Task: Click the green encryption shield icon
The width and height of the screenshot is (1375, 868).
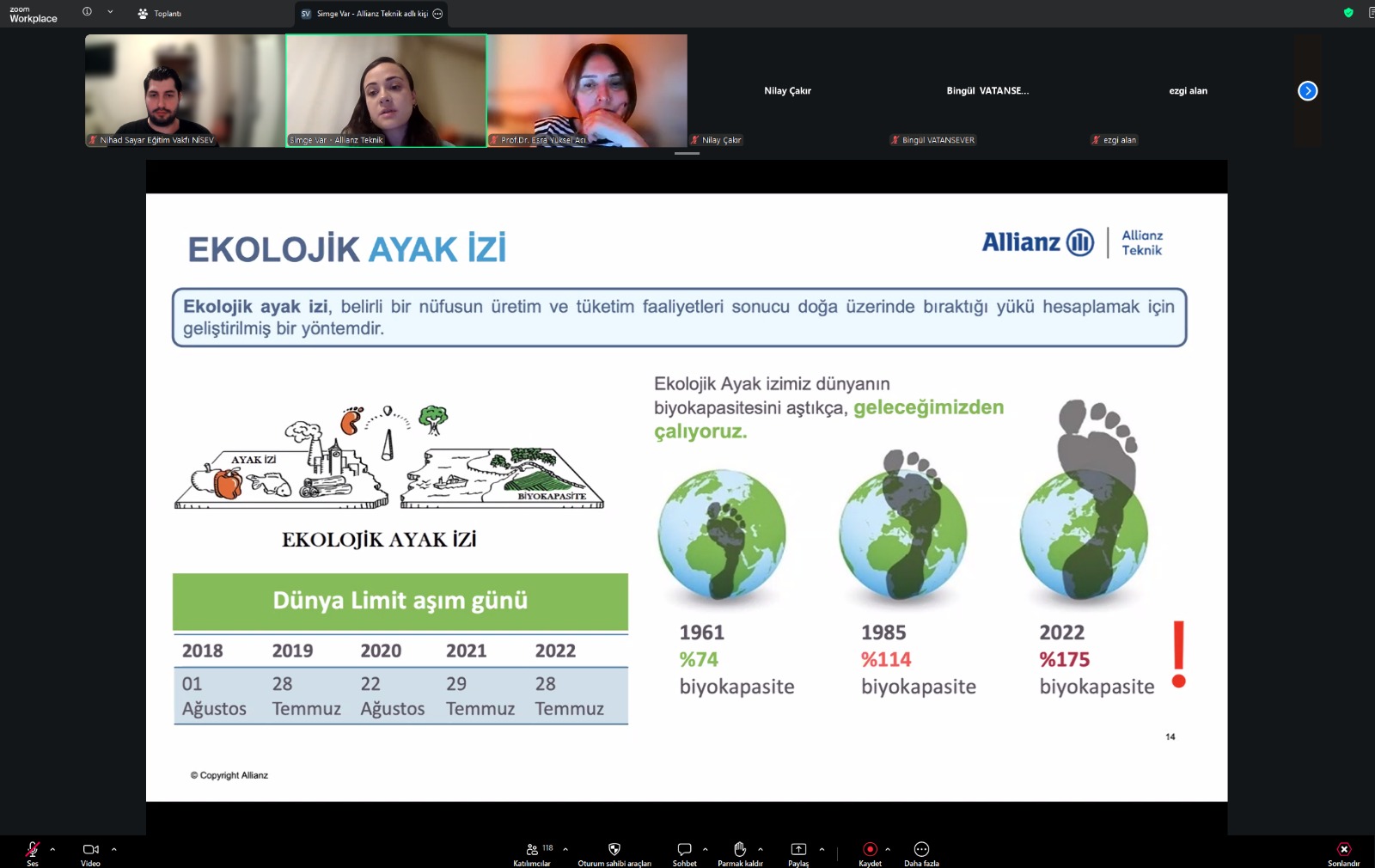Action: [1348, 13]
